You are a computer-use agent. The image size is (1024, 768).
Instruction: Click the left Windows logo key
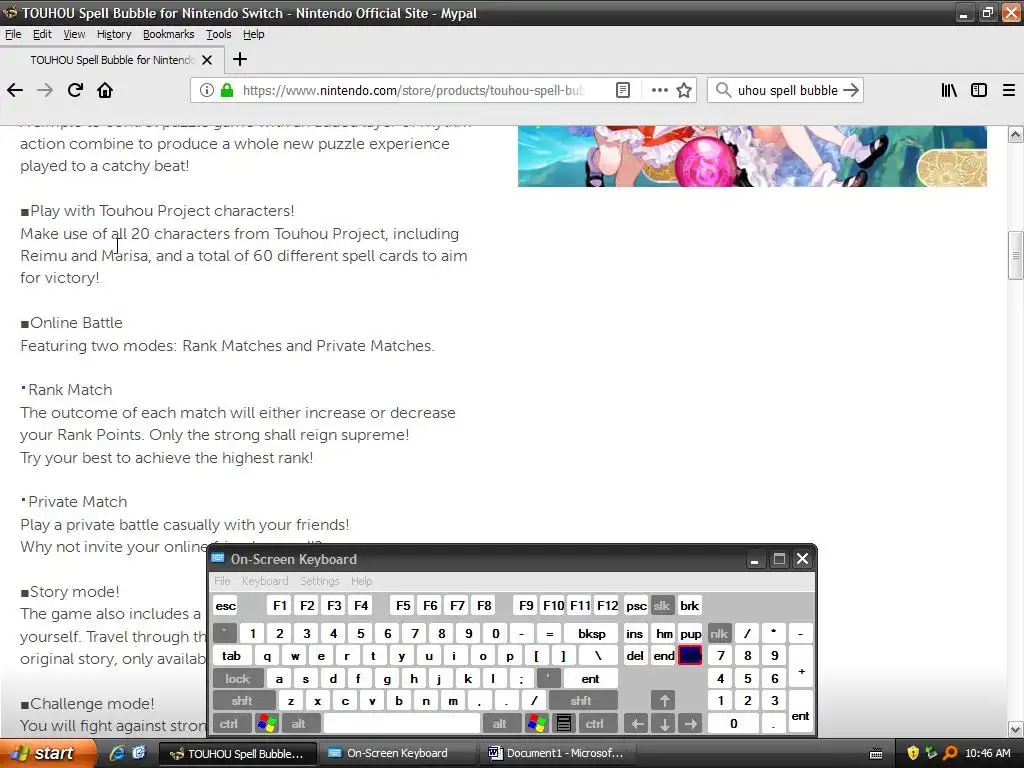click(267, 724)
